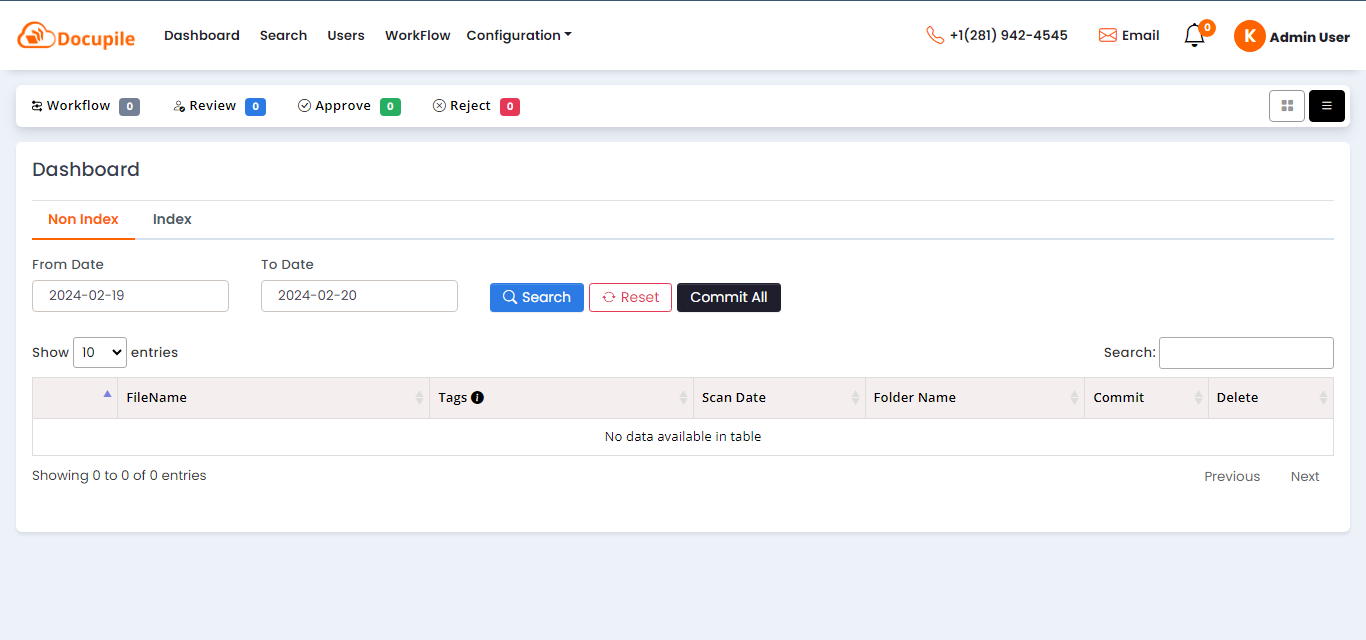Image resolution: width=1366 pixels, height=640 pixels.
Task: Click the Email link in header
Action: tap(1141, 35)
